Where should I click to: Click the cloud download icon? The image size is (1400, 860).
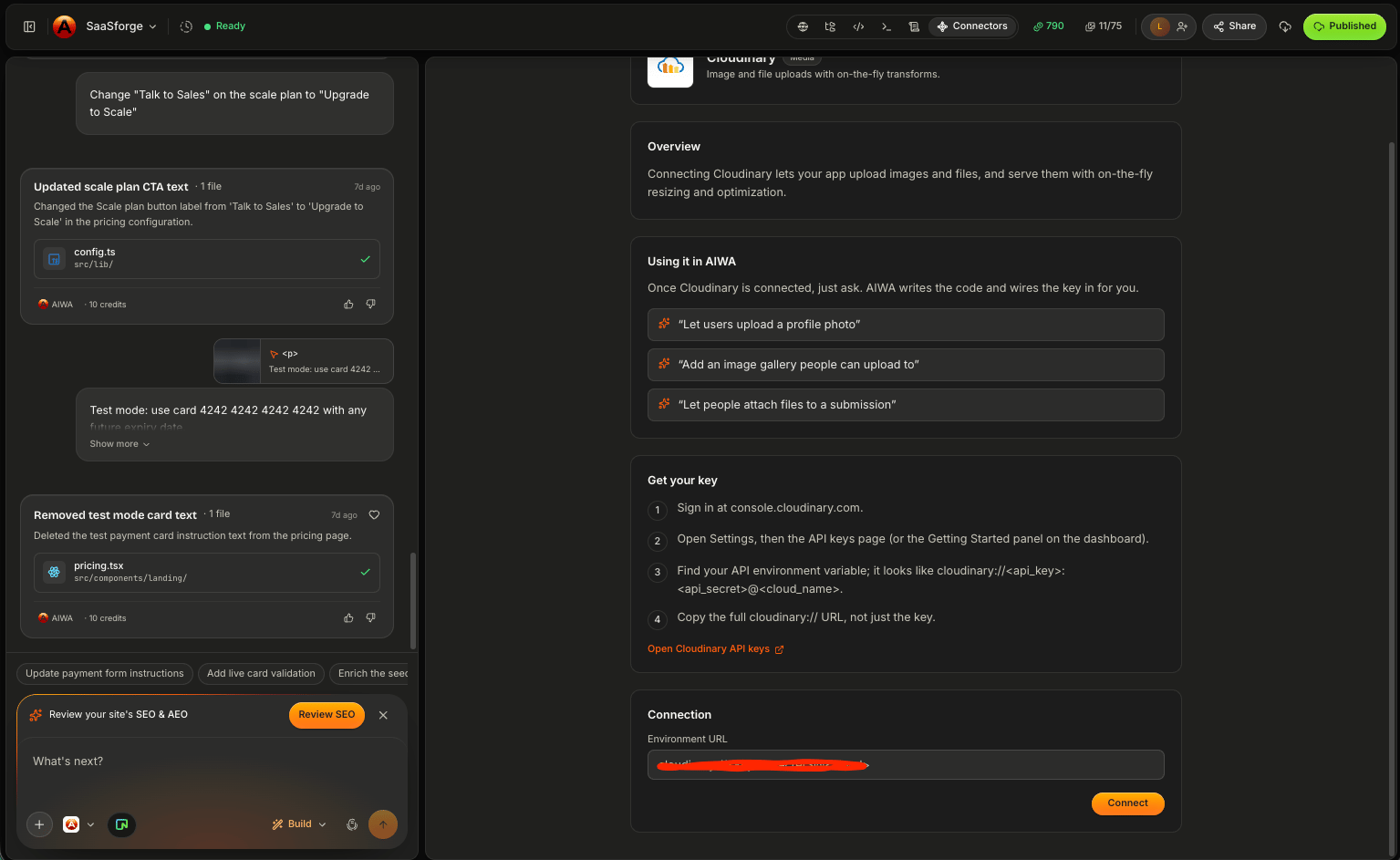pyautogui.click(x=1285, y=26)
